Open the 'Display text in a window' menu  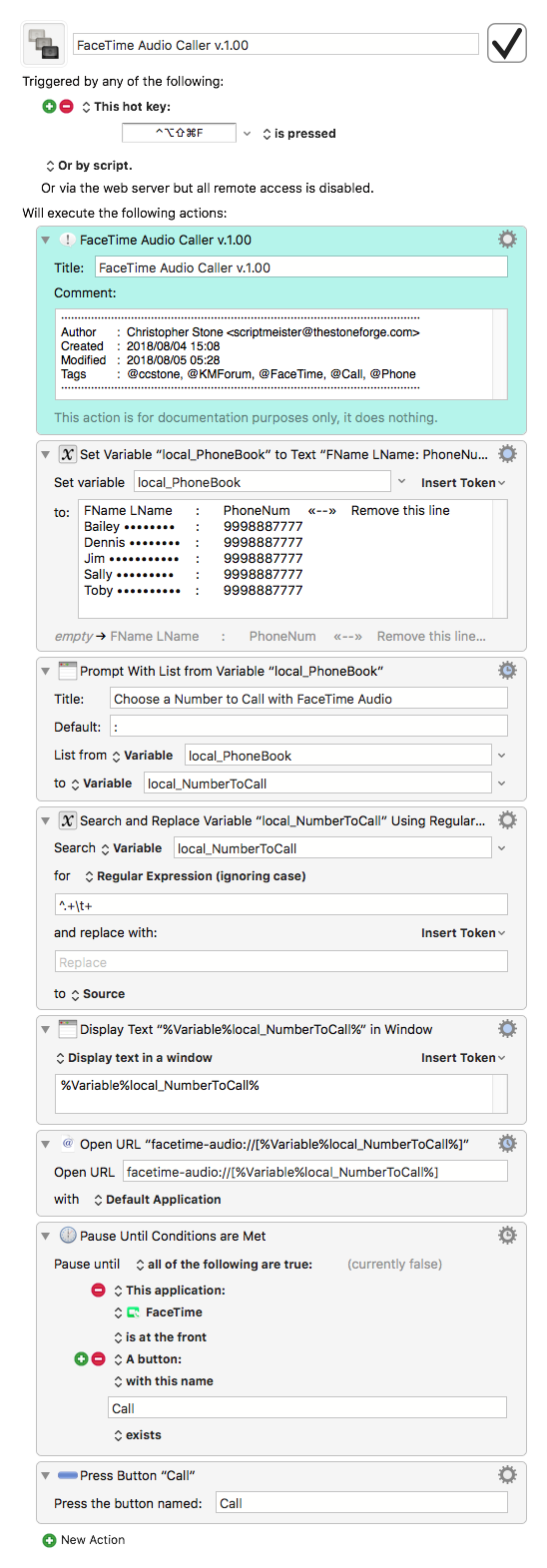[133, 1058]
